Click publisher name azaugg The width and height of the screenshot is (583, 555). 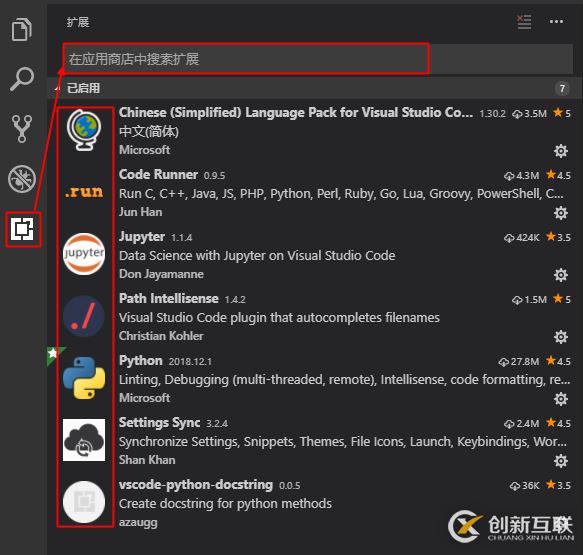[138, 522]
